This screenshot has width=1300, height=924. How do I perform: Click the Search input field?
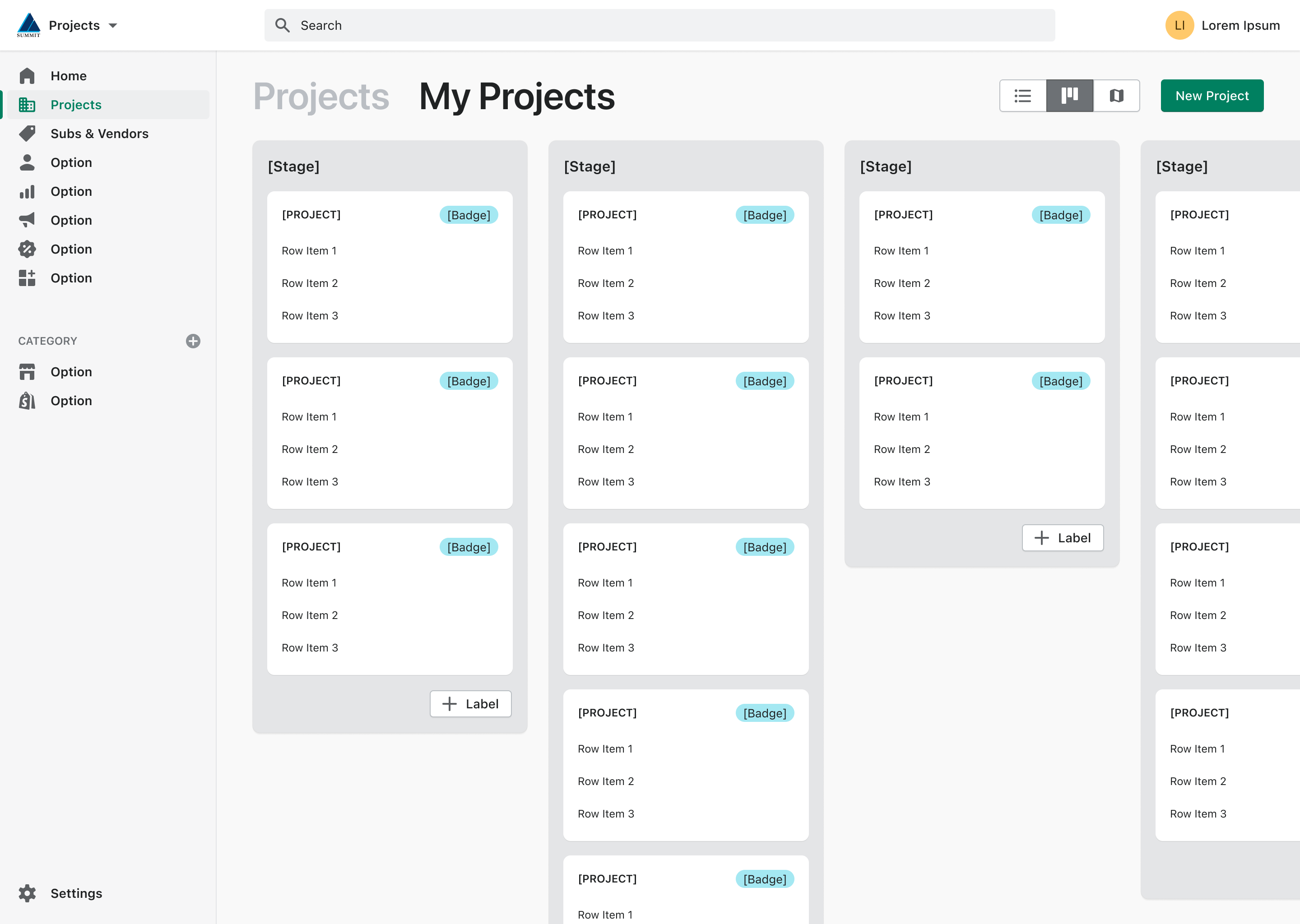click(x=659, y=26)
